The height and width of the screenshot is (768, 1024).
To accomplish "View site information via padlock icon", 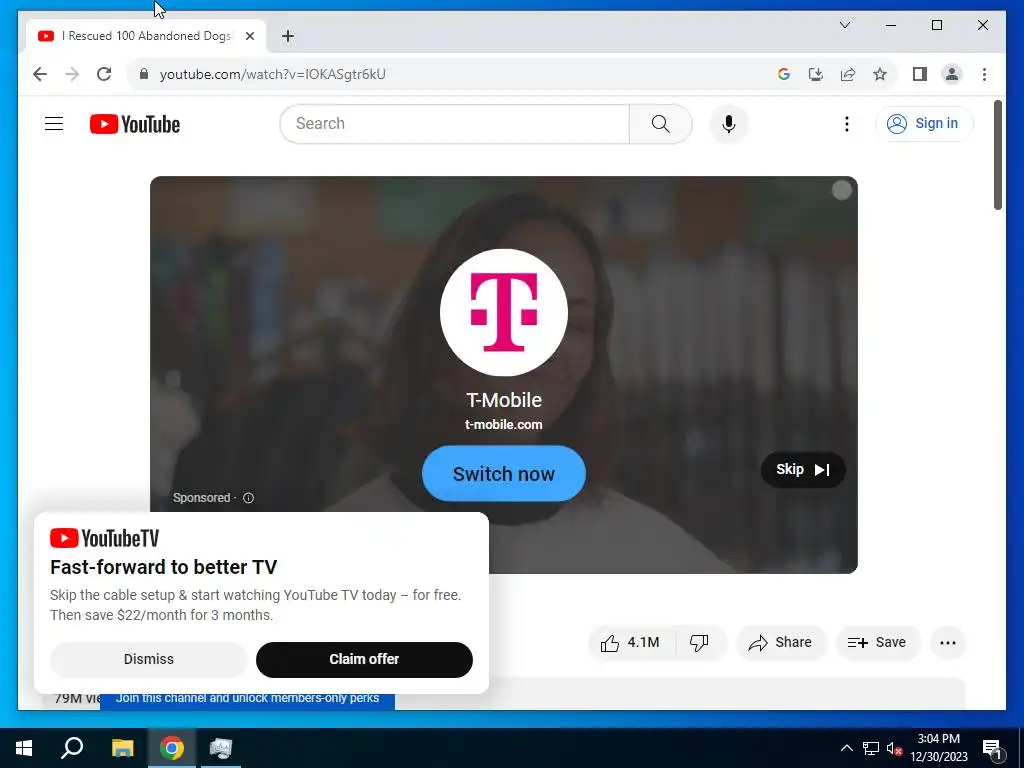I will click(x=144, y=74).
